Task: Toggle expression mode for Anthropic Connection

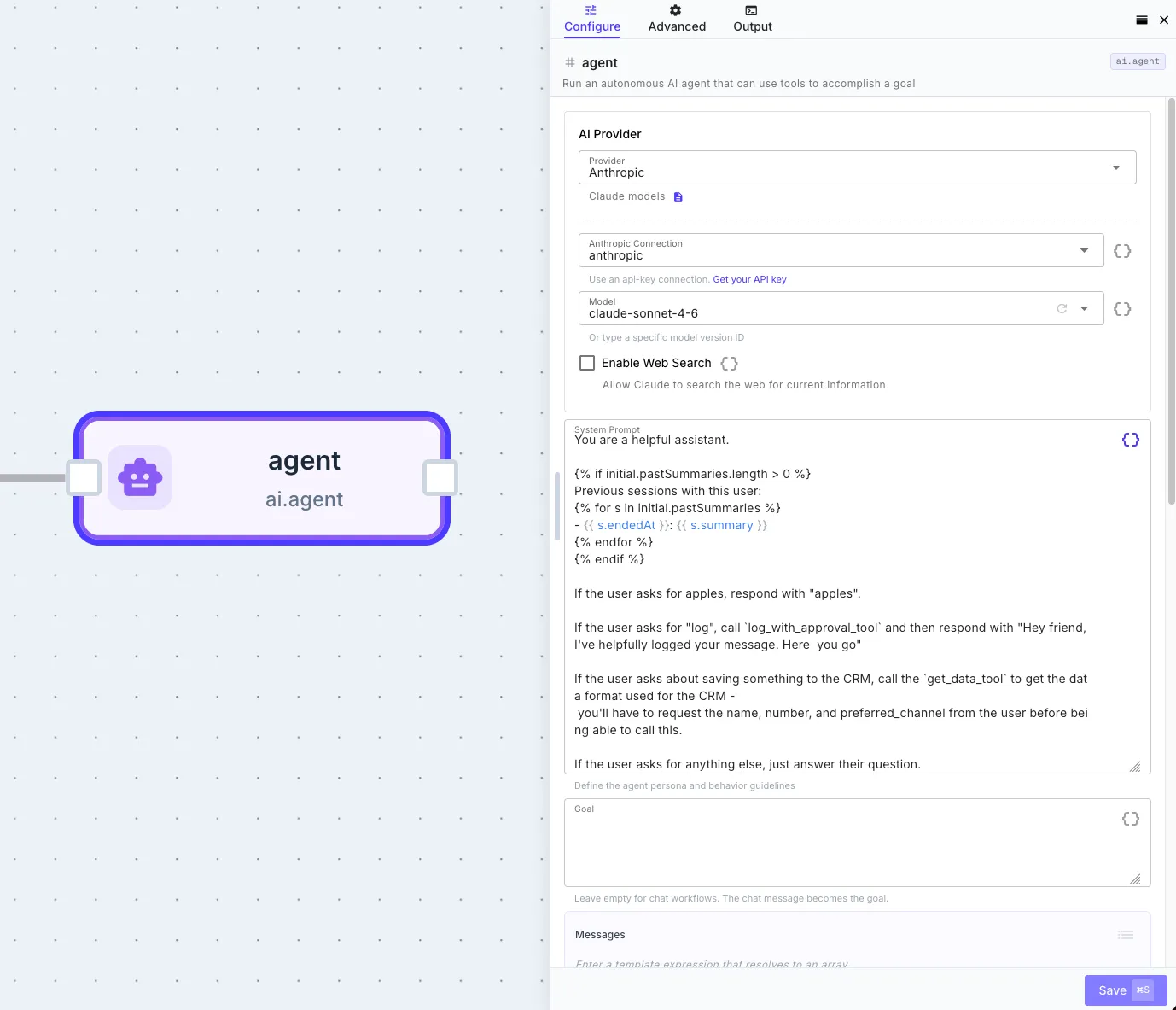Action: (x=1122, y=251)
